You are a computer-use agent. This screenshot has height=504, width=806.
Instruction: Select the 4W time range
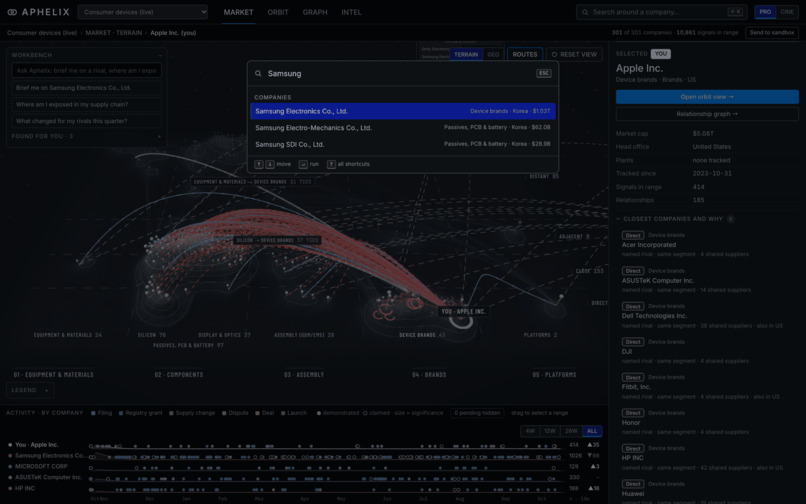[530, 431]
